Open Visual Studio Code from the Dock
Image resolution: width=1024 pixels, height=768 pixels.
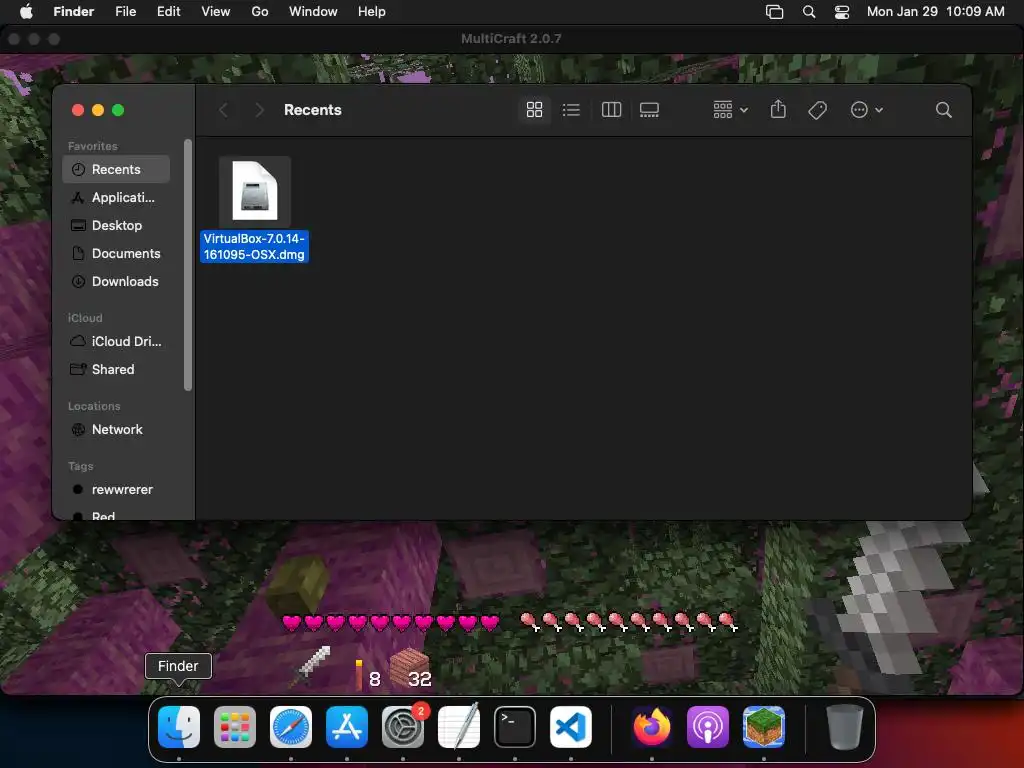[x=571, y=727]
